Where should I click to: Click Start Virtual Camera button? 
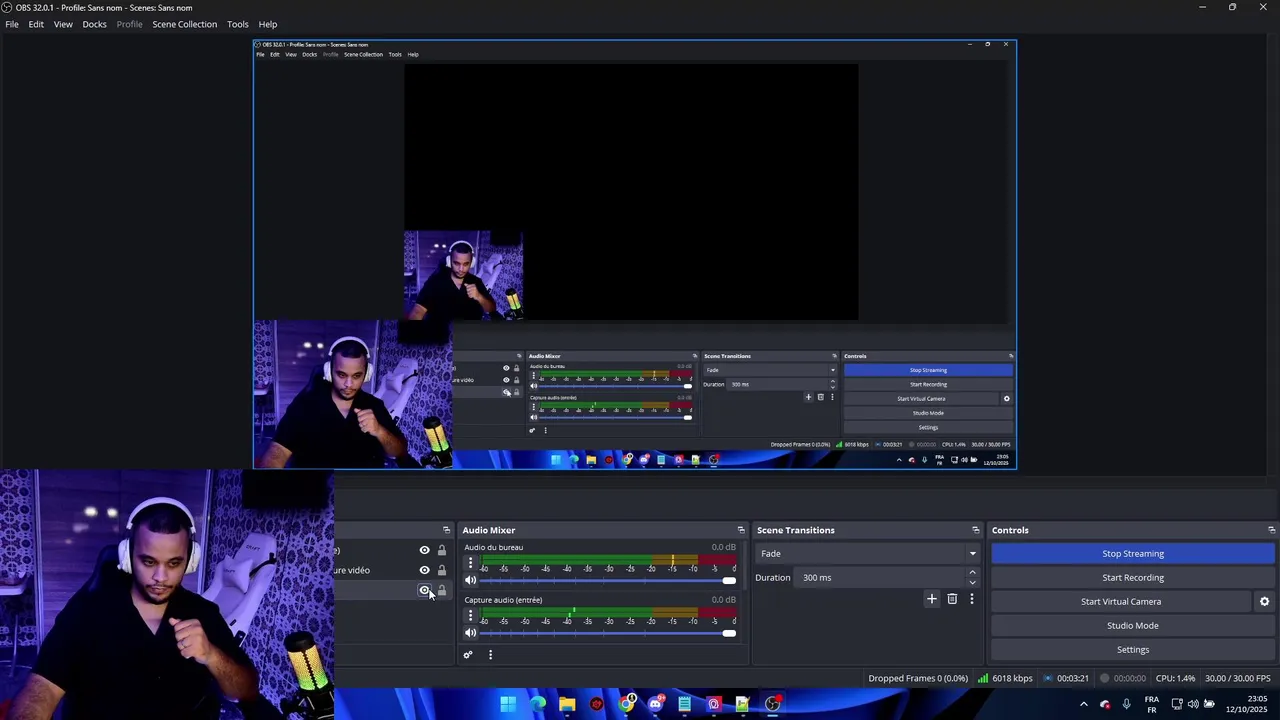[1121, 602]
